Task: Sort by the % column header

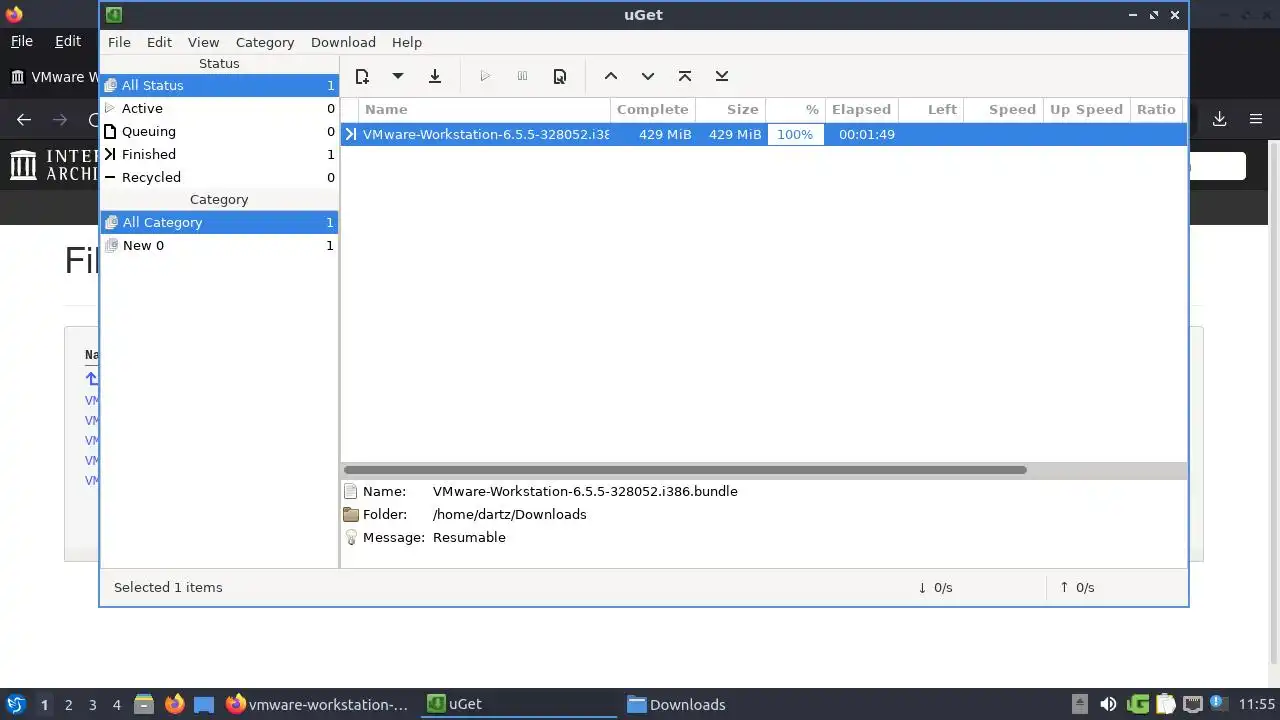Action: click(796, 109)
